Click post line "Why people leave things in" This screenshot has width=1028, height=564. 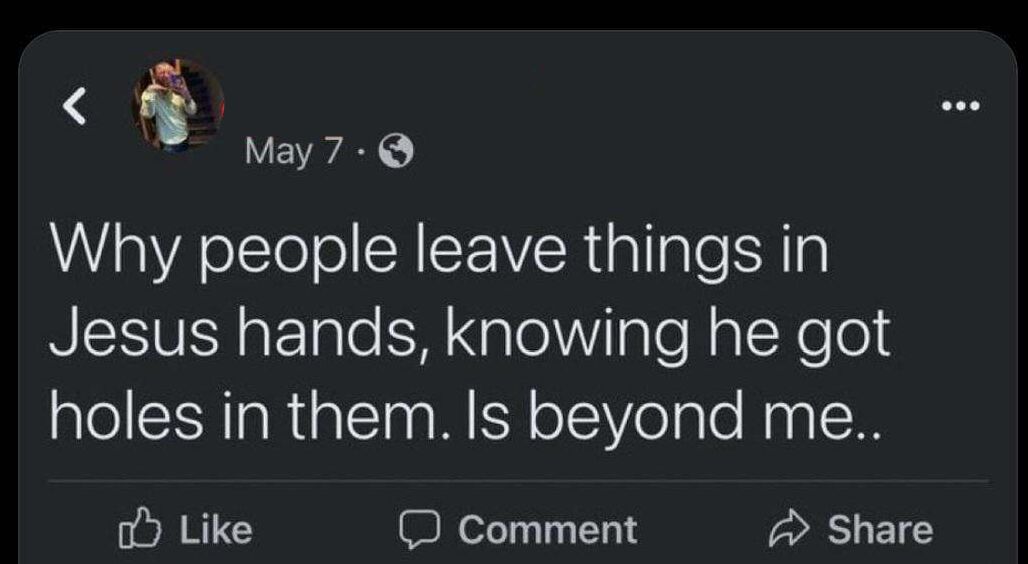(x=439, y=253)
